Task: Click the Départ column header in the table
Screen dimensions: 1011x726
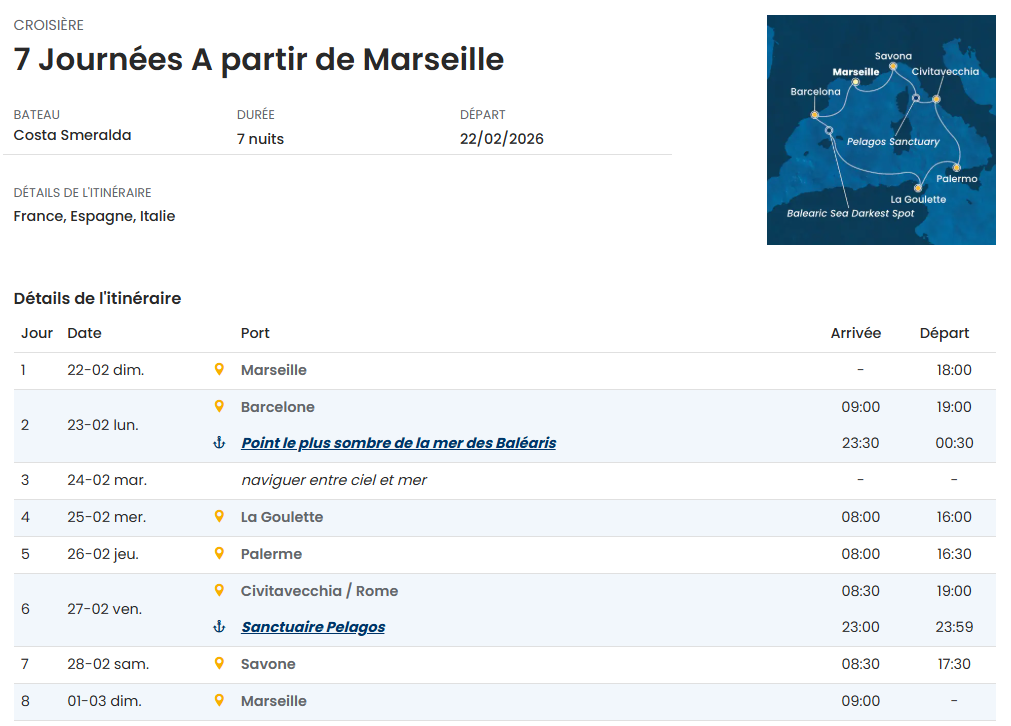Action: pos(944,333)
